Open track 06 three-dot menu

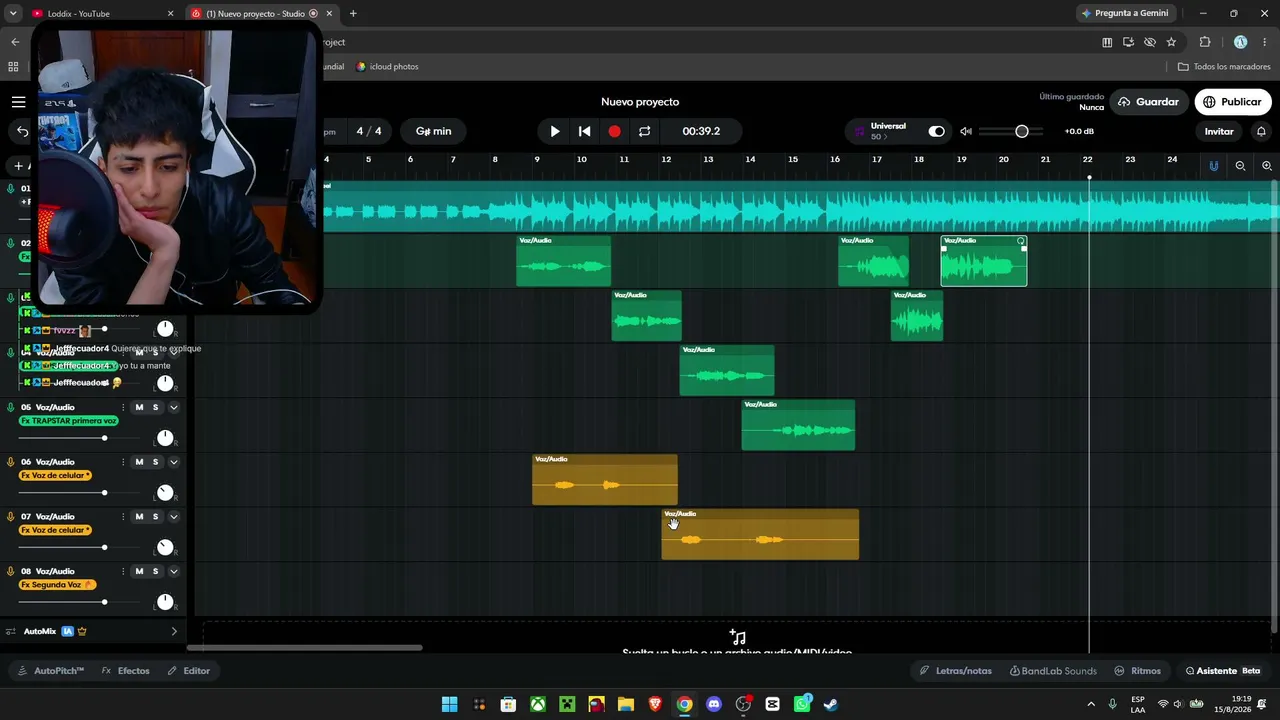(123, 462)
